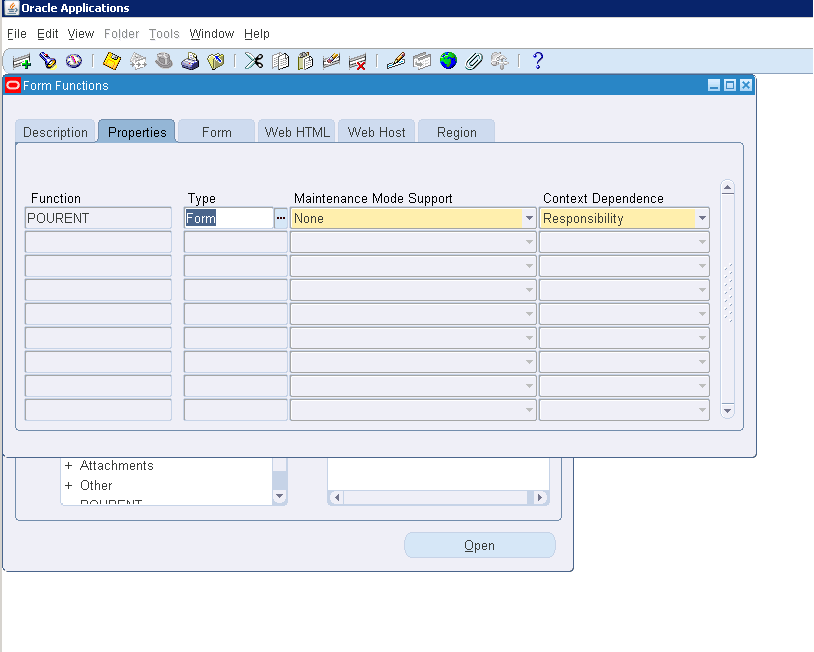Click horizontal scrollbar right arrow in Navigator

coord(540,497)
